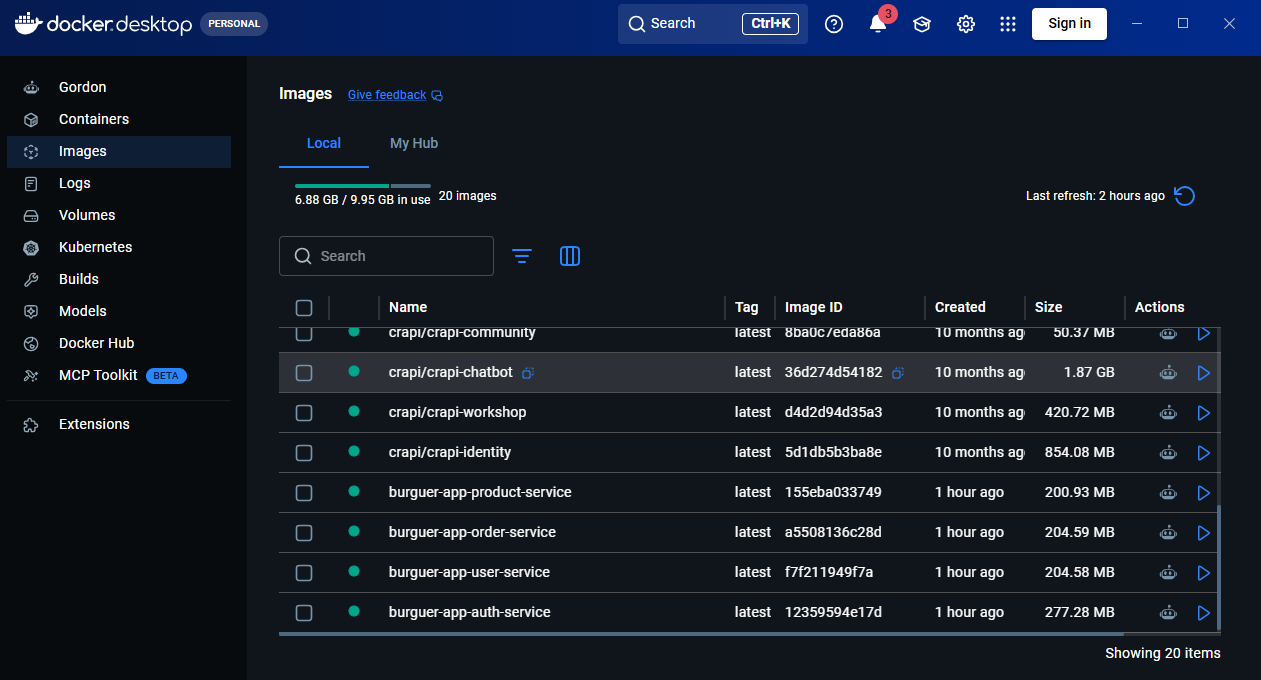Image resolution: width=1261 pixels, height=680 pixels.
Task: Ask Gordon about burguer-app-order-service
Action: [x=1168, y=532]
